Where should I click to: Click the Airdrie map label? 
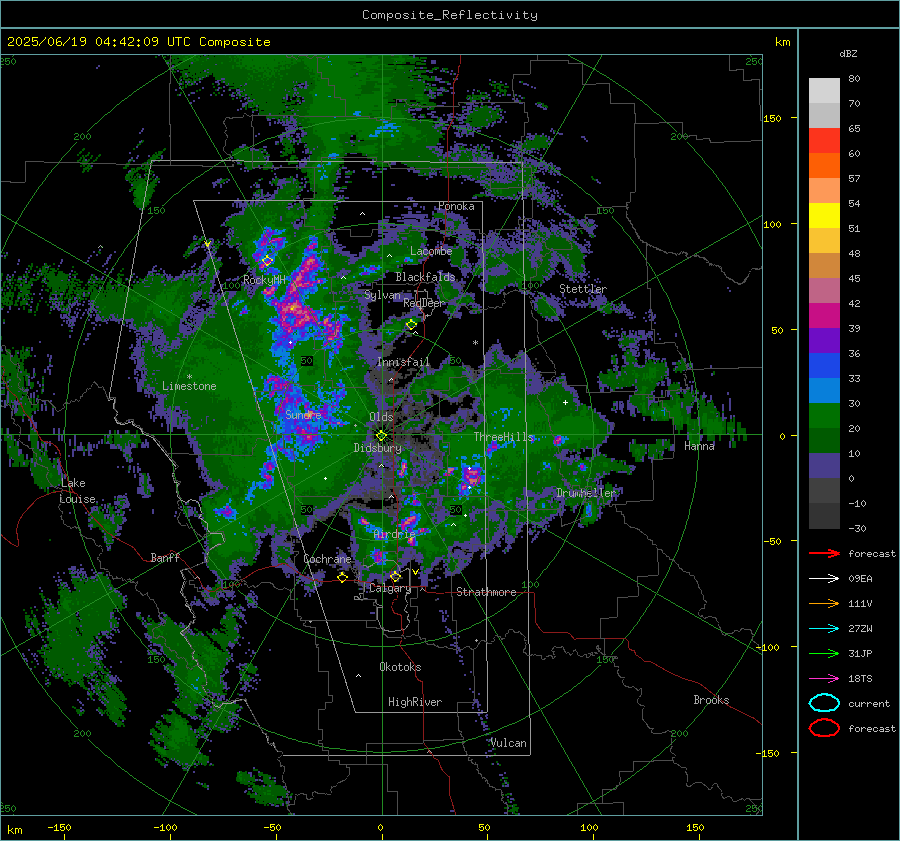click(x=394, y=534)
